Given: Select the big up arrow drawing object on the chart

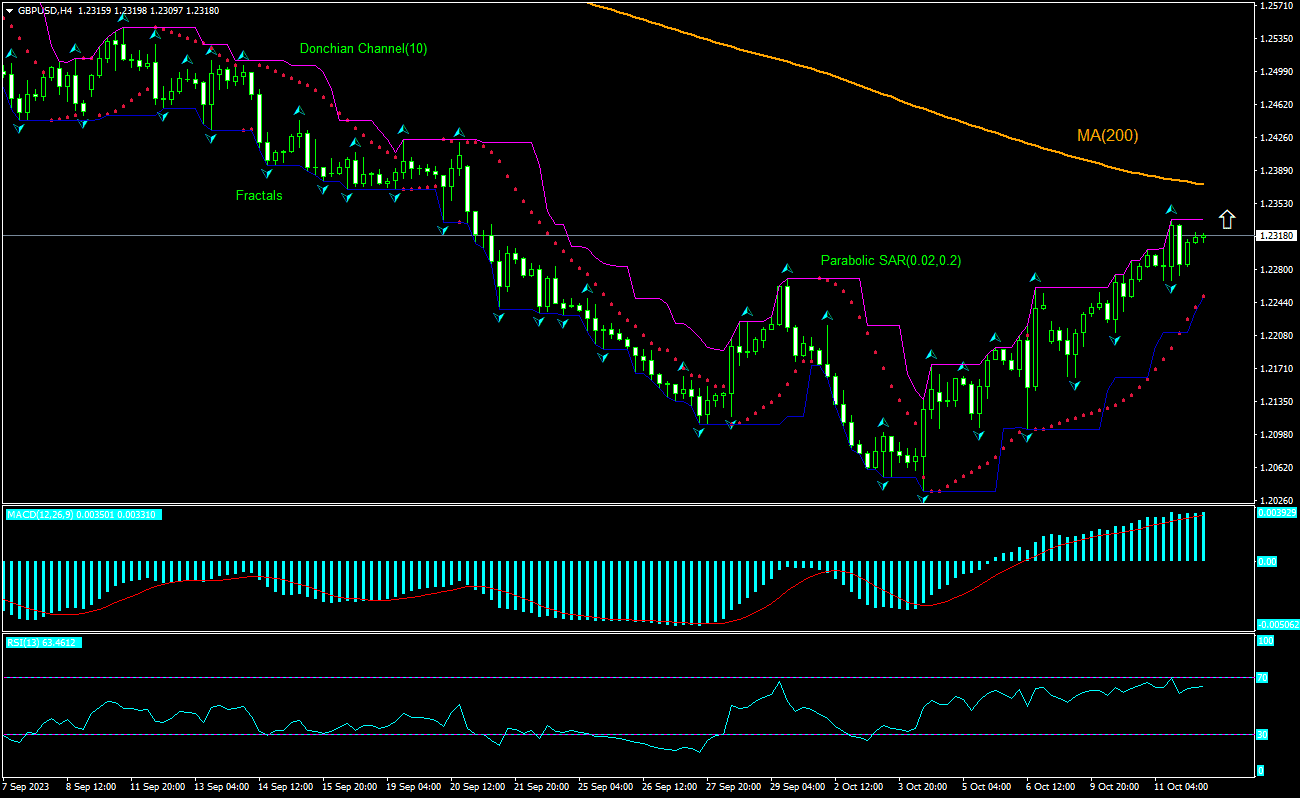Looking at the screenshot, I should point(1227,218).
